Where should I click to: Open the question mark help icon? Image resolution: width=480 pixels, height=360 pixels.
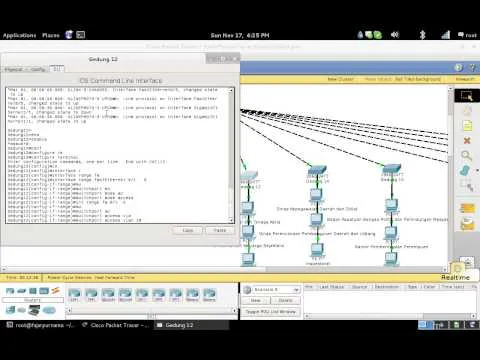pos(473,68)
